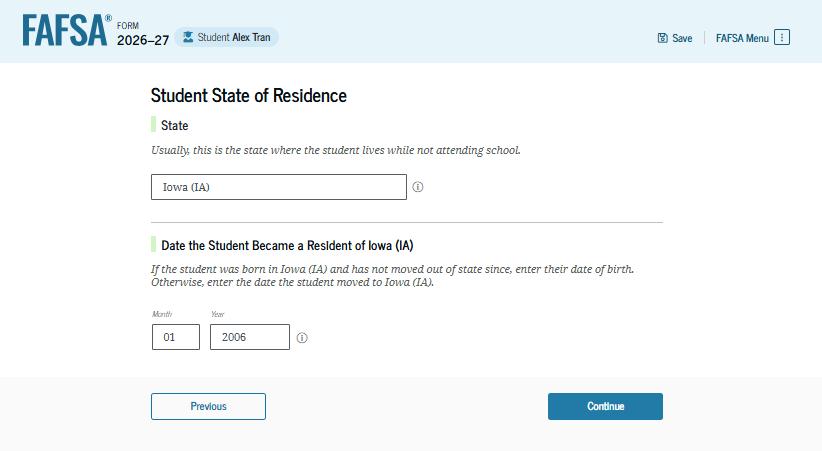Click the FAFSA logo in the header
The width and height of the screenshot is (822, 451).
click(x=66, y=31)
